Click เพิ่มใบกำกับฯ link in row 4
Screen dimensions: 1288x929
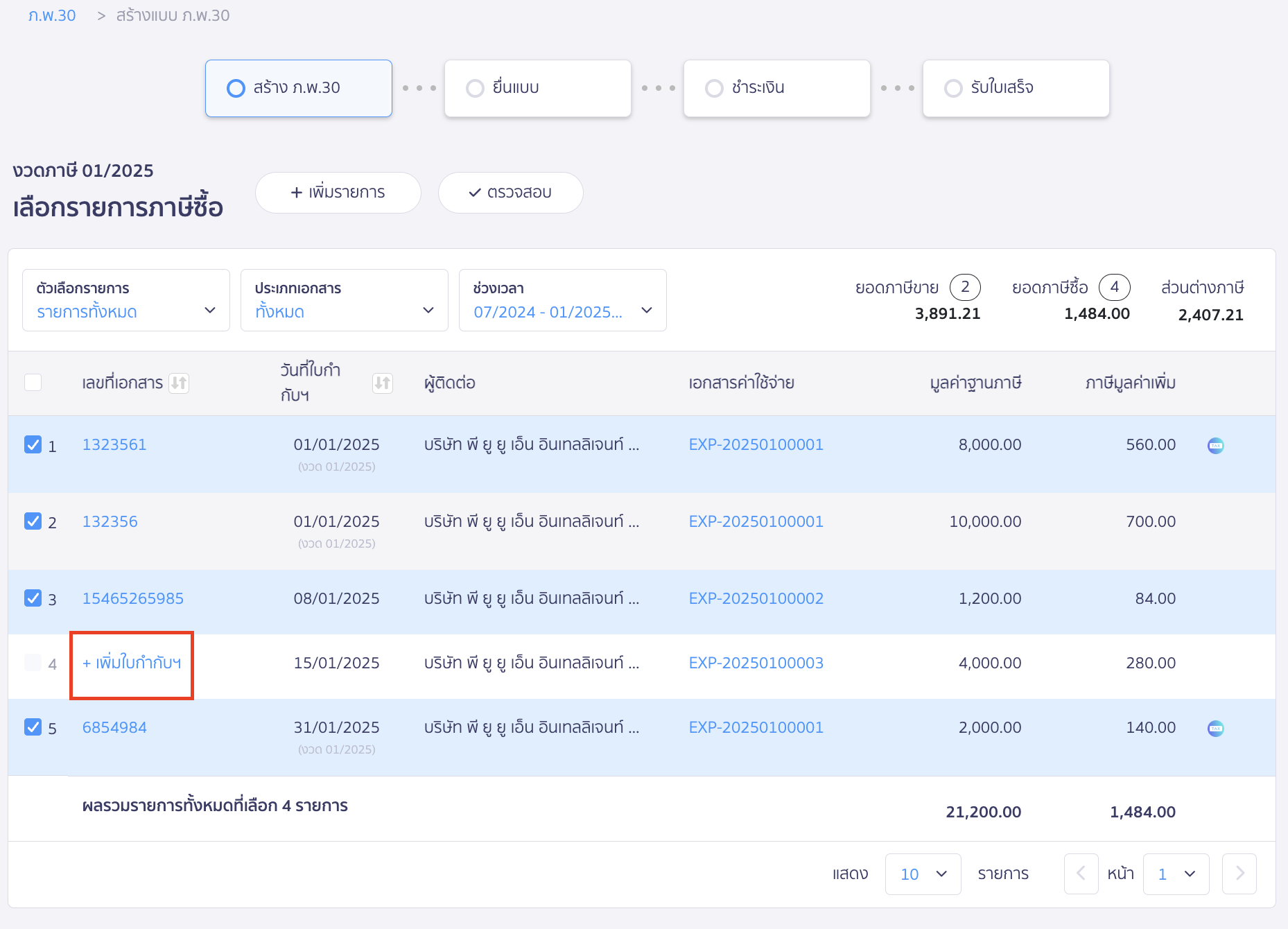point(132,663)
